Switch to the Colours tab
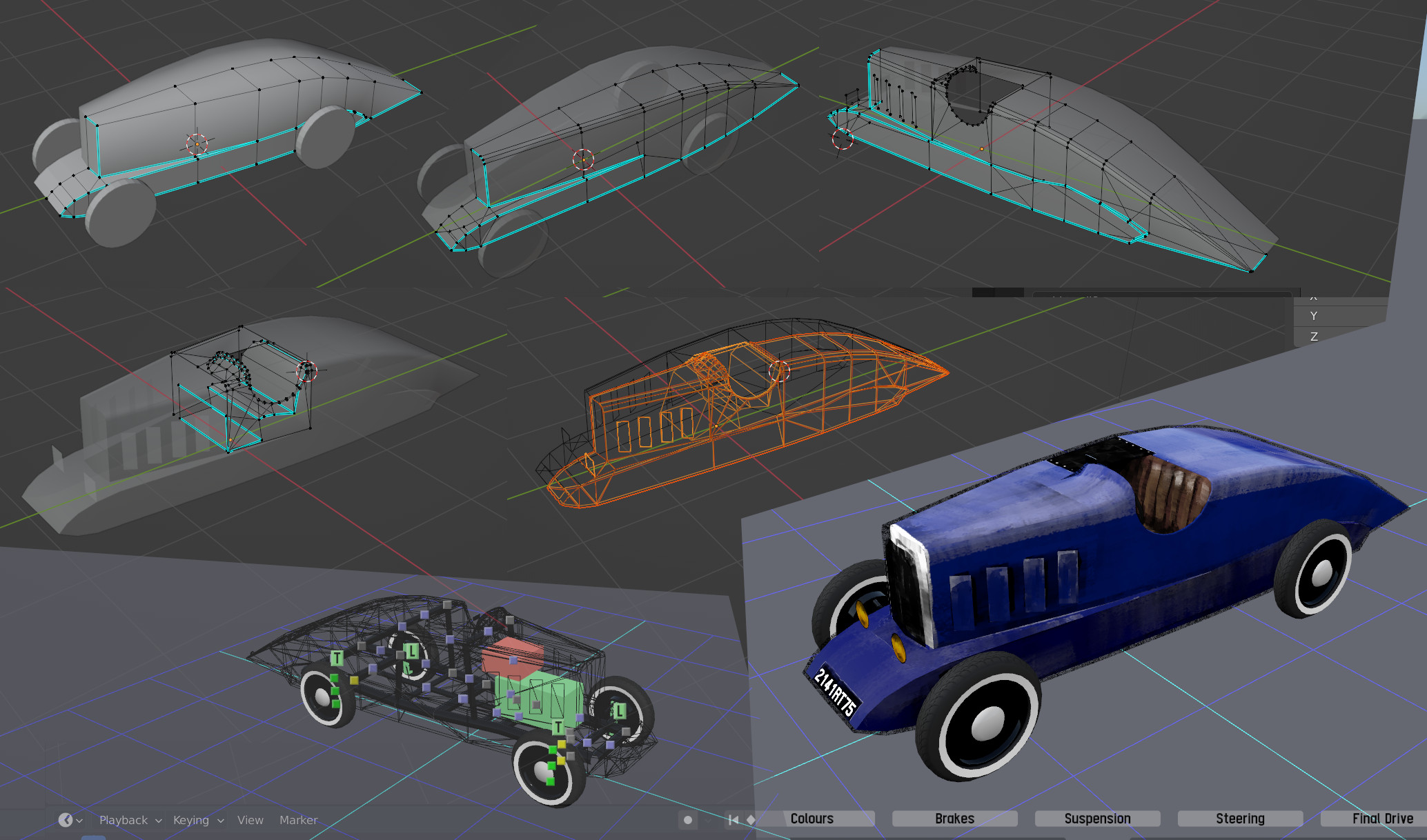1427x840 pixels. pyautogui.click(x=812, y=819)
